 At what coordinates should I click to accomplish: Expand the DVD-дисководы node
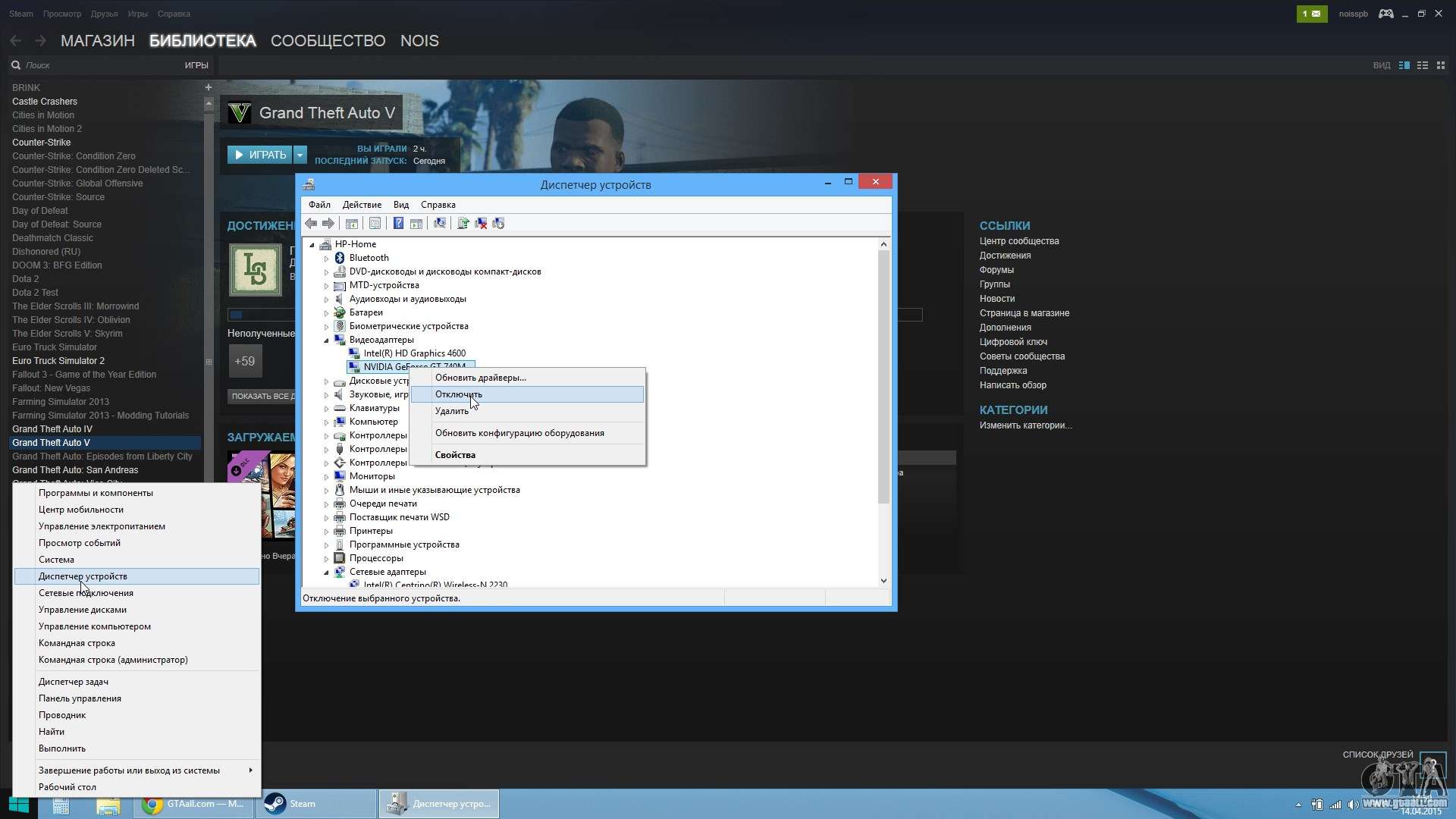[x=327, y=271]
